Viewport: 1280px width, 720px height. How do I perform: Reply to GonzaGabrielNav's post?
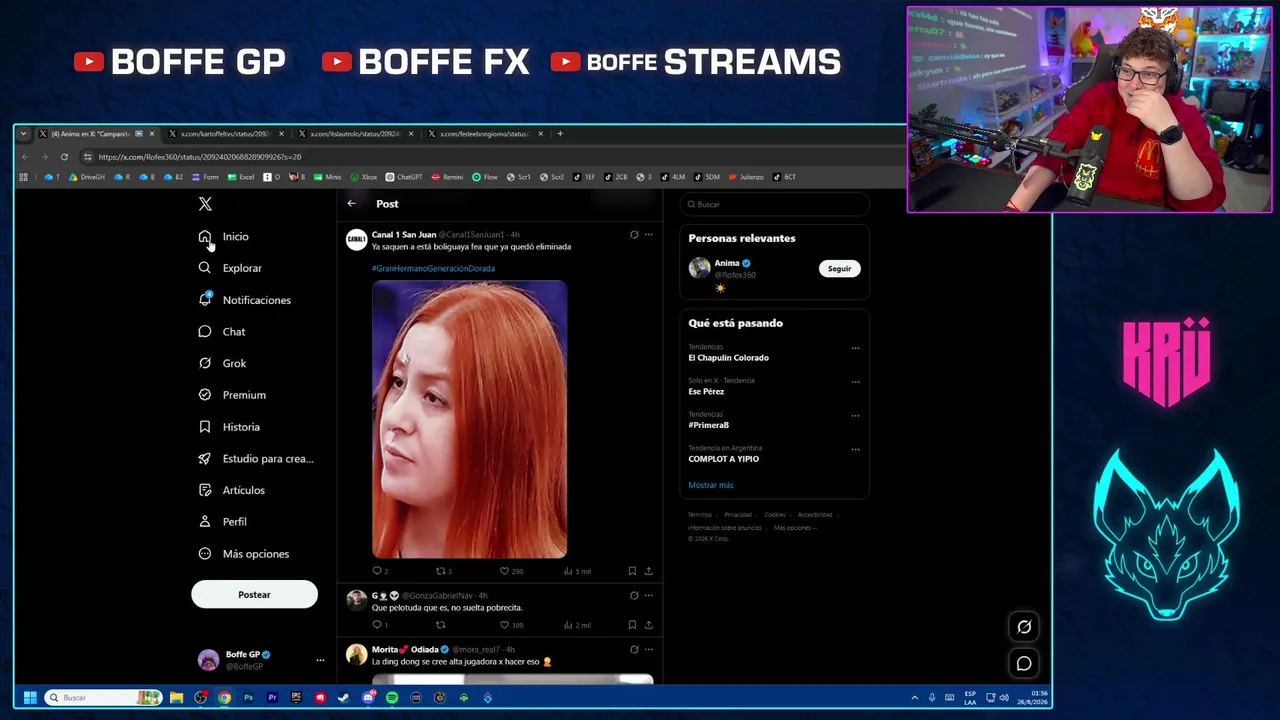point(378,625)
